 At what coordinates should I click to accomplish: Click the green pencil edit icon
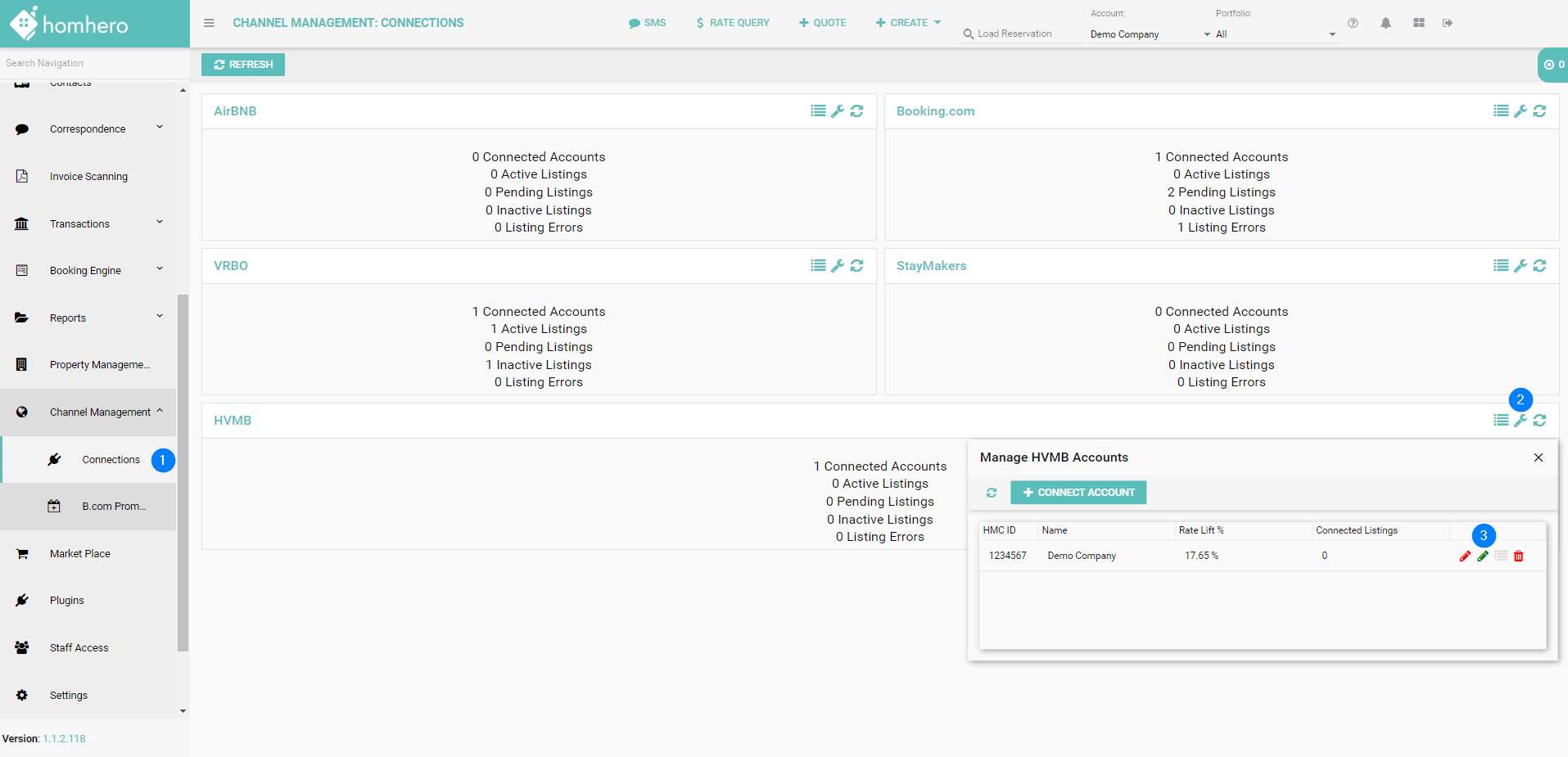[x=1483, y=556]
